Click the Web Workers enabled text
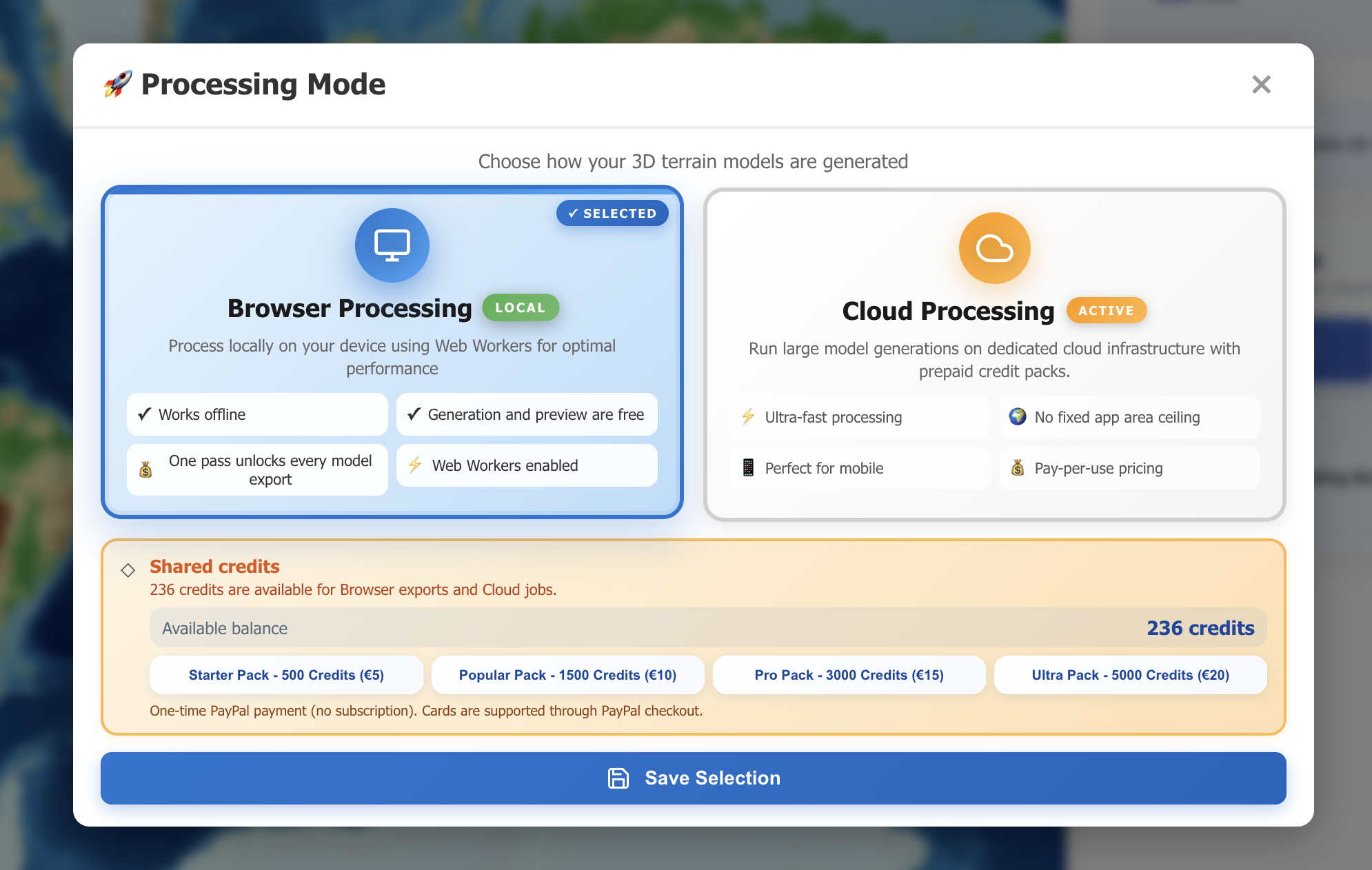Image resolution: width=1372 pixels, height=870 pixels. coord(505,465)
